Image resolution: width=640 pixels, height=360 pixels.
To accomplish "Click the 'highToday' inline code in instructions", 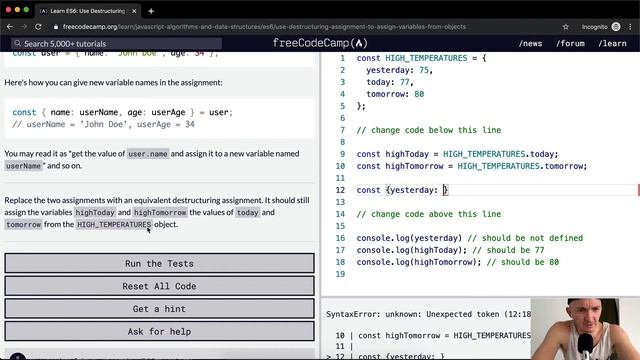I will point(95,212).
